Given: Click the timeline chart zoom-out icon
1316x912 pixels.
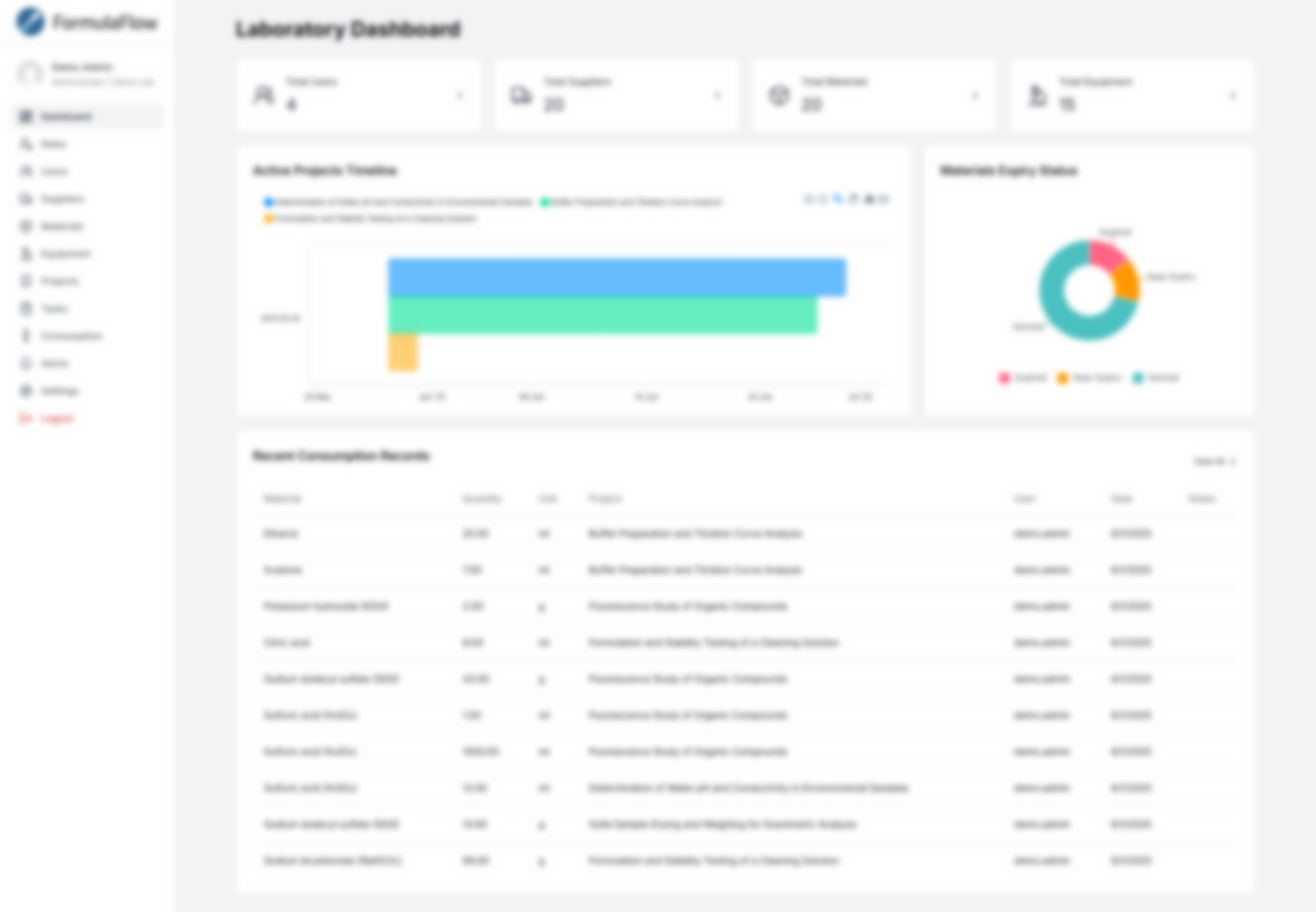Looking at the screenshot, I should point(824,200).
